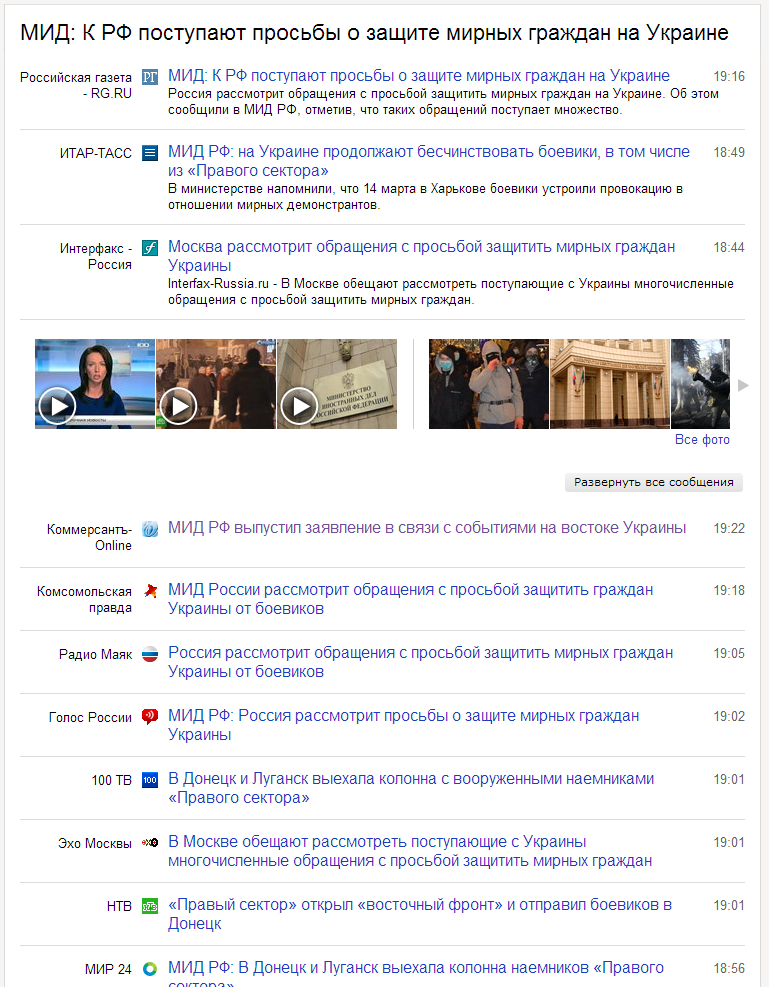Click source name МИР 24

click(108, 969)
